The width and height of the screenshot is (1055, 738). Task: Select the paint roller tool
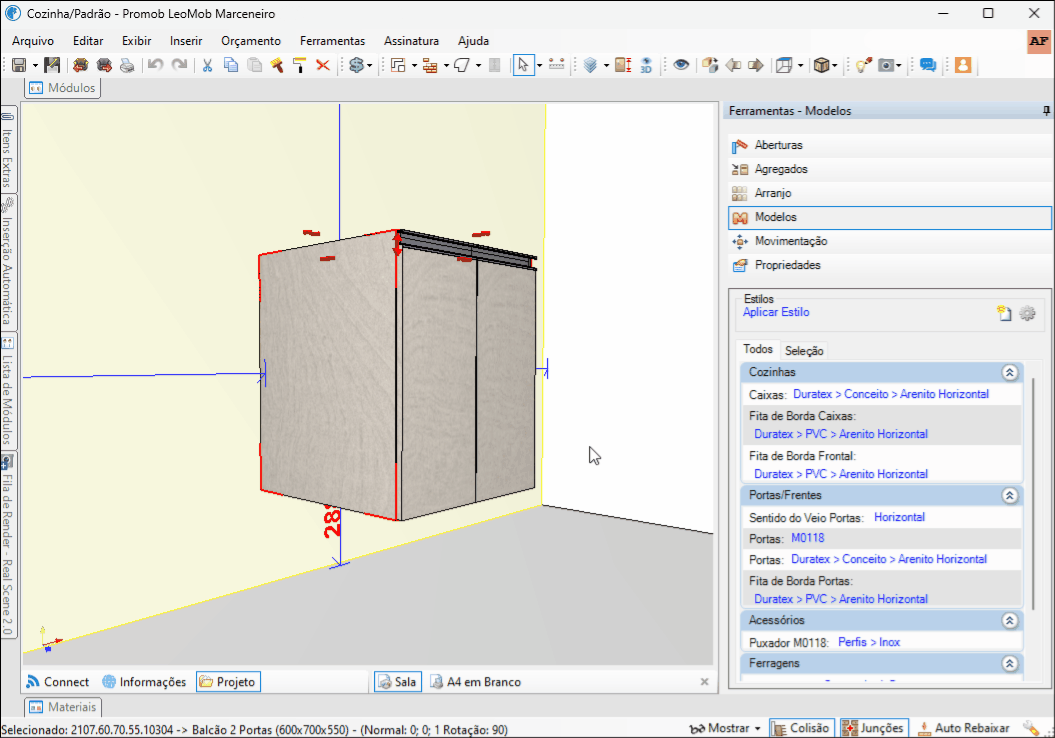coord(299,65)
